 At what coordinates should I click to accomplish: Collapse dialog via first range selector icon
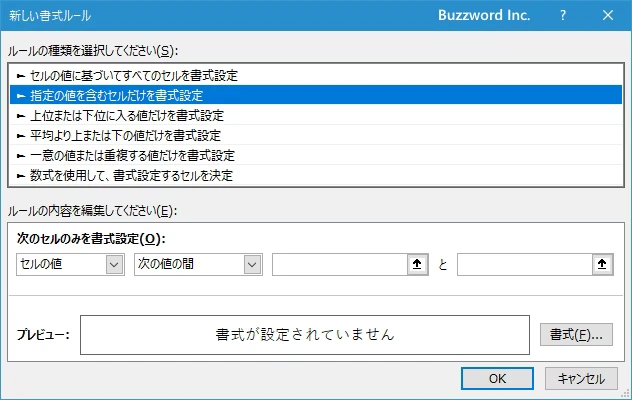417,265
